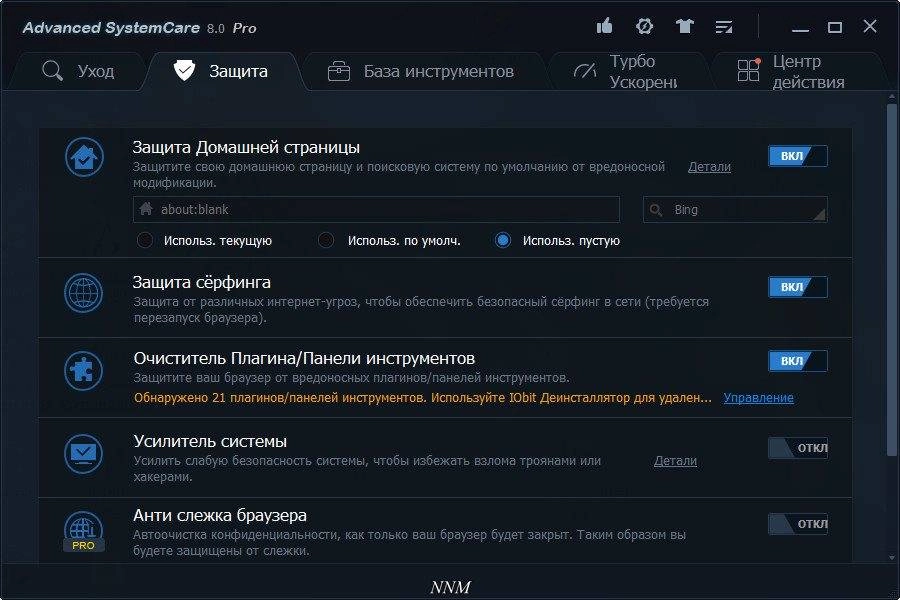Screen dimensions: 900x600
Task: Click the orange Обнаружено 21 плагинов warning text
Action: (x=422, y=398)
